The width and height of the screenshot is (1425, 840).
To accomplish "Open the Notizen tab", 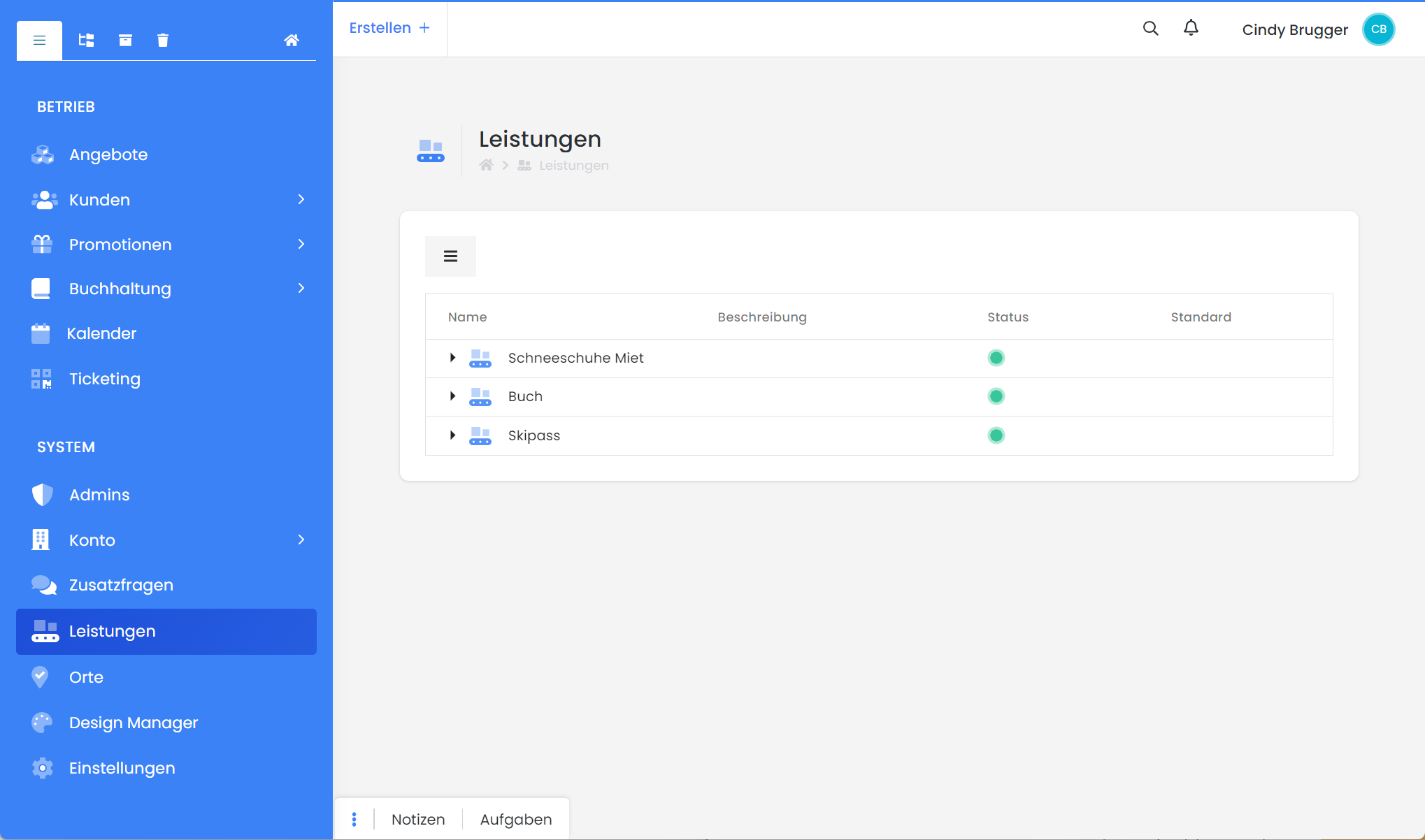I will coord(418,819).
